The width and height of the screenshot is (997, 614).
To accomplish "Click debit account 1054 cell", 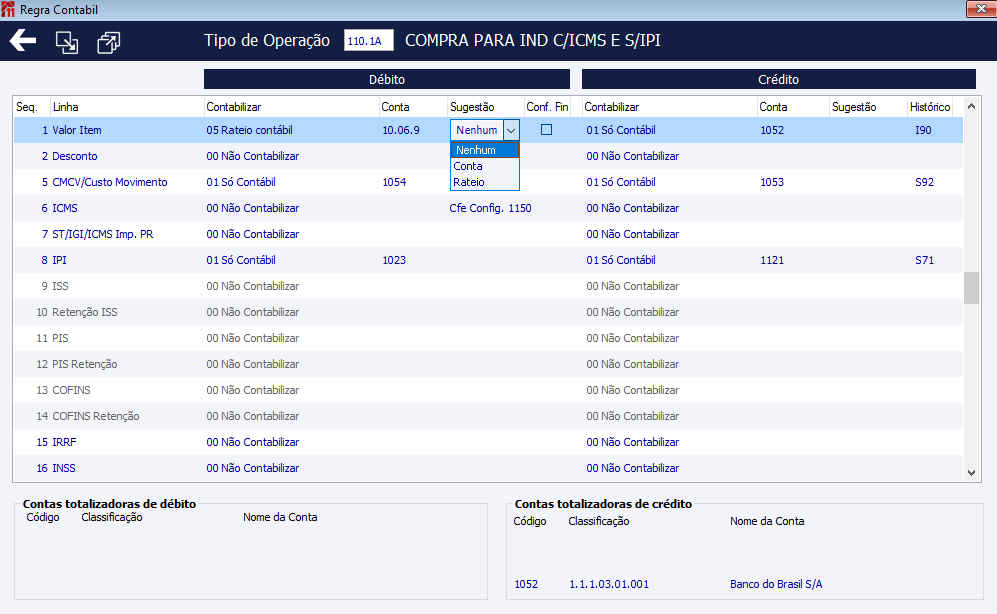I will coord(394,182).
